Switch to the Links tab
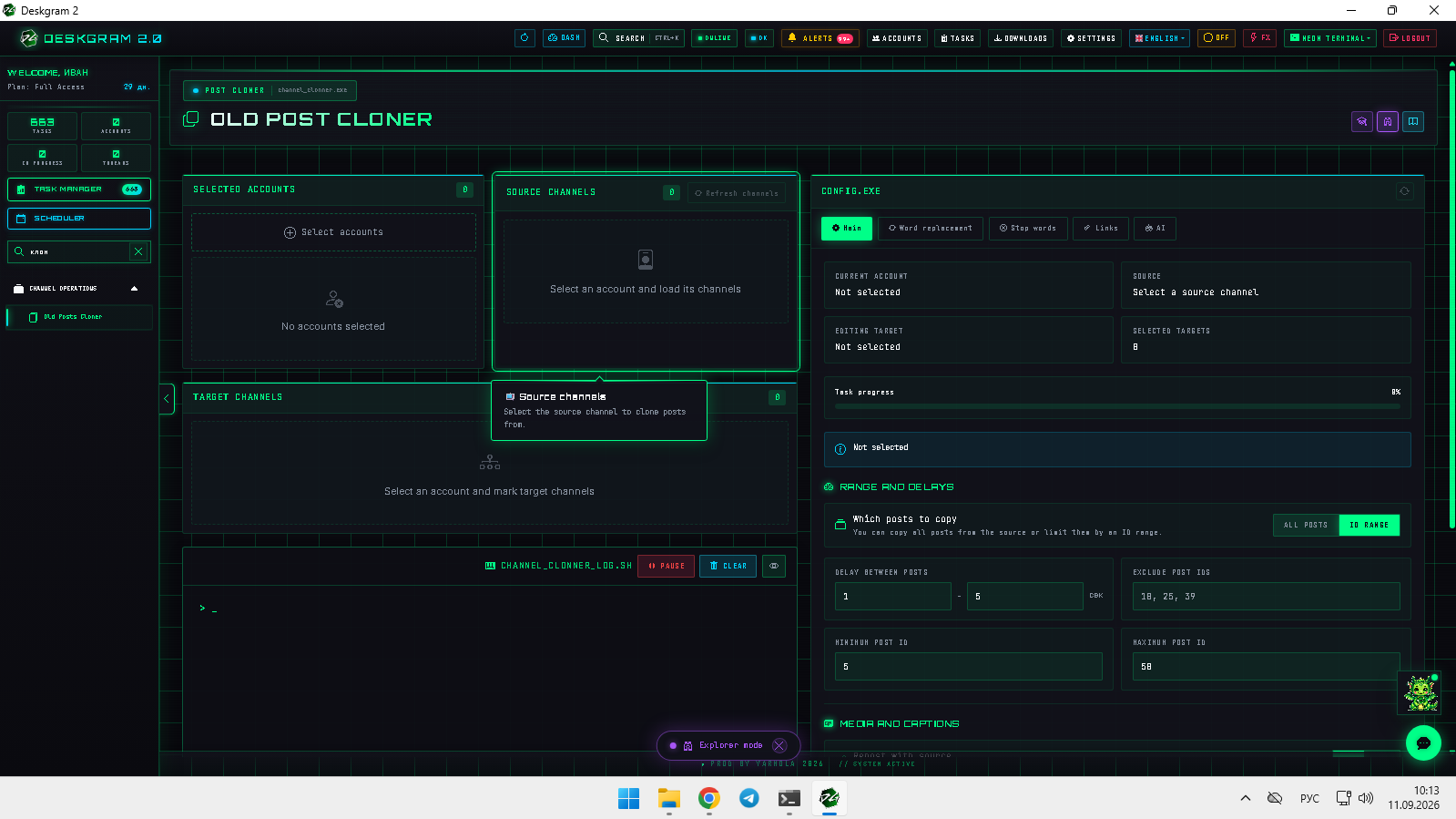Screen dimensions: 1456x819 (1101, 229)
